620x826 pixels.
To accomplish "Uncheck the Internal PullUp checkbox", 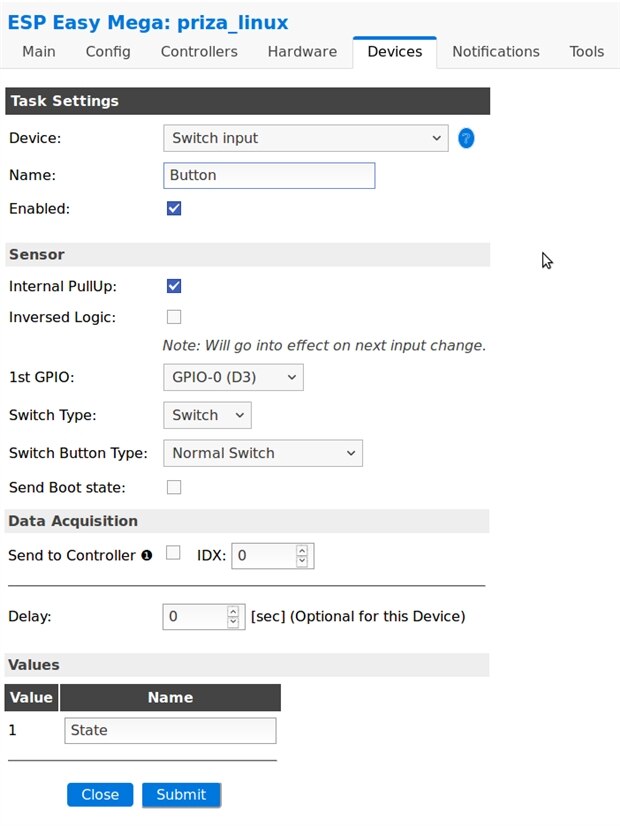I will [x=174, y=286].
